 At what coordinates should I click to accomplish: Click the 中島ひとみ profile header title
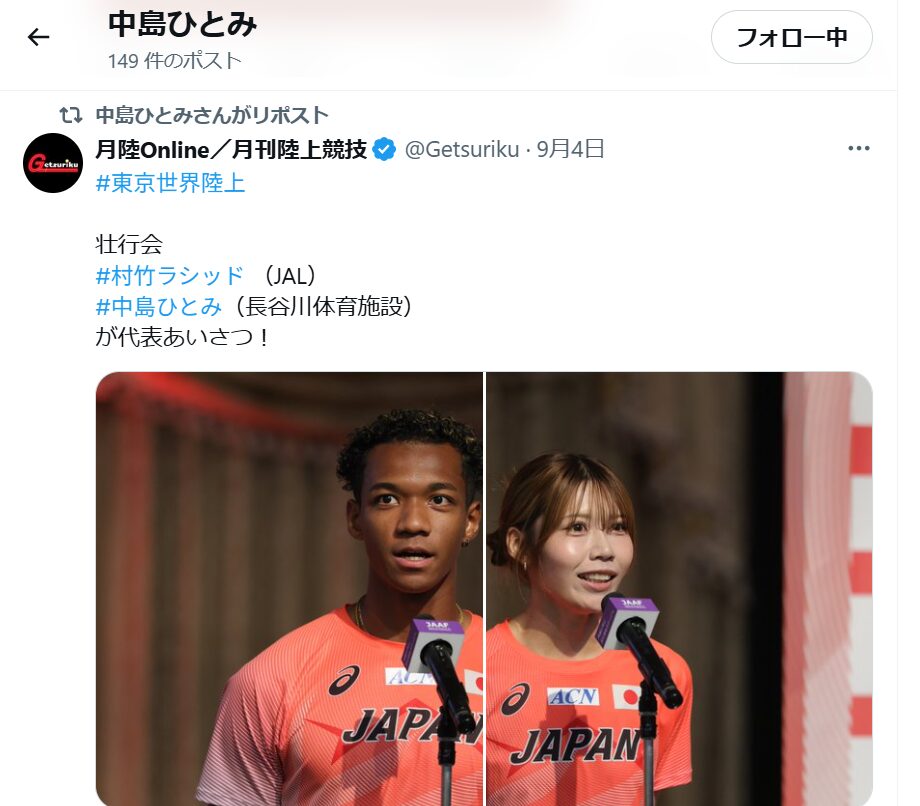coord(182,25)
